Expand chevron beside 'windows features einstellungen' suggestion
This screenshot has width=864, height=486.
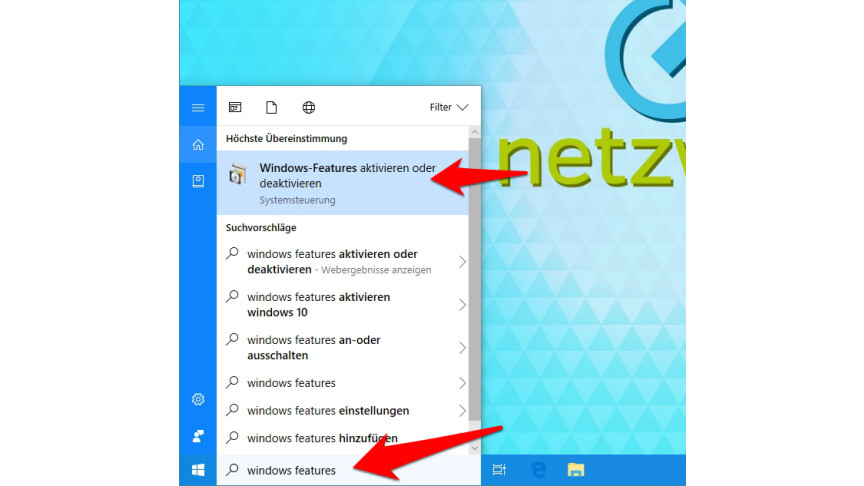pyautogui.click(x=462, y=411)
